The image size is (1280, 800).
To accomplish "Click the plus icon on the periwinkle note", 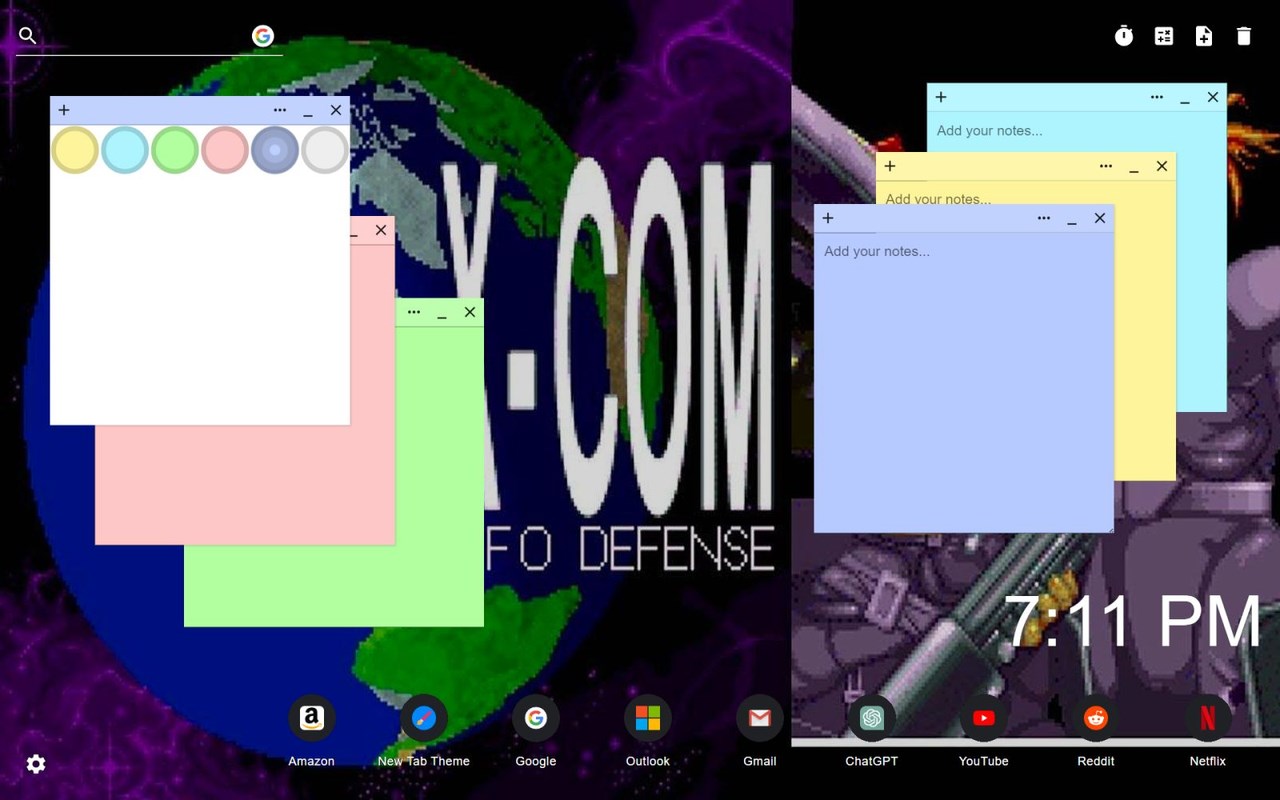I will pos(828,218).
